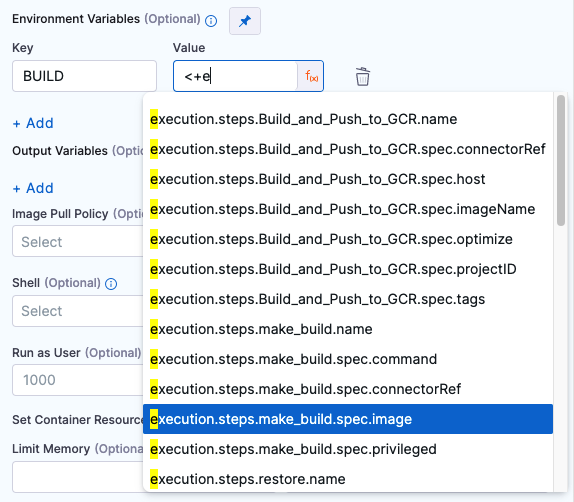Image resolution: width=574 pixels, height=502 pixels.
Task: Click the suggestions list scrollbar thumb
Action: (x=561, y=160)
